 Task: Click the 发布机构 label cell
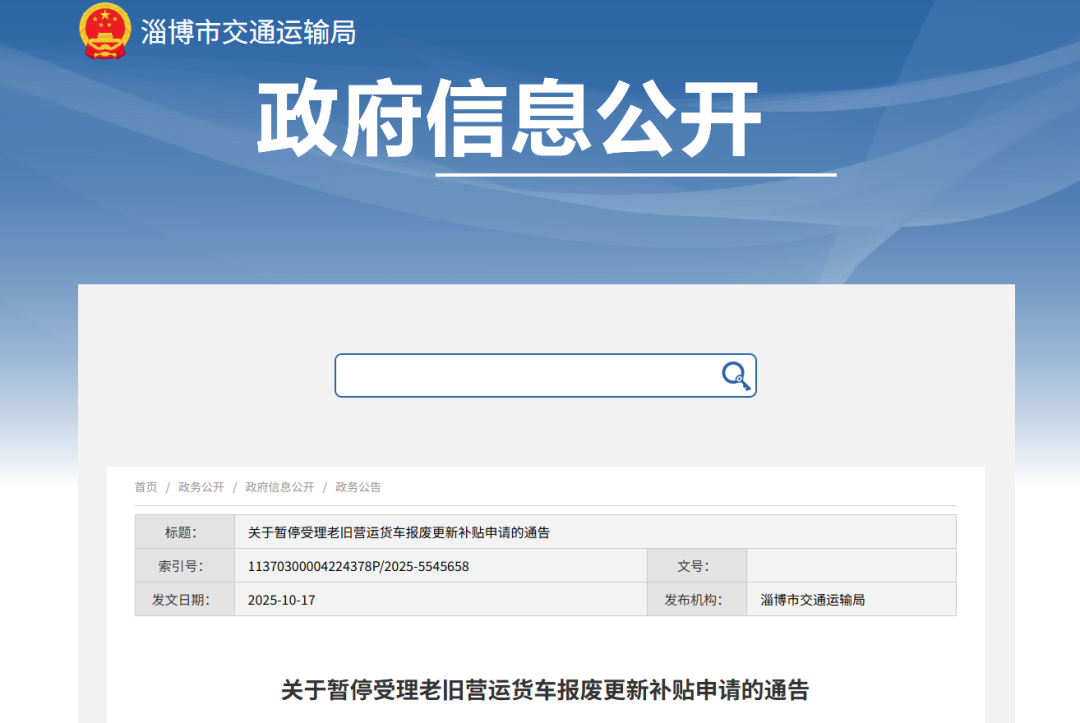[x=697, y=599]
